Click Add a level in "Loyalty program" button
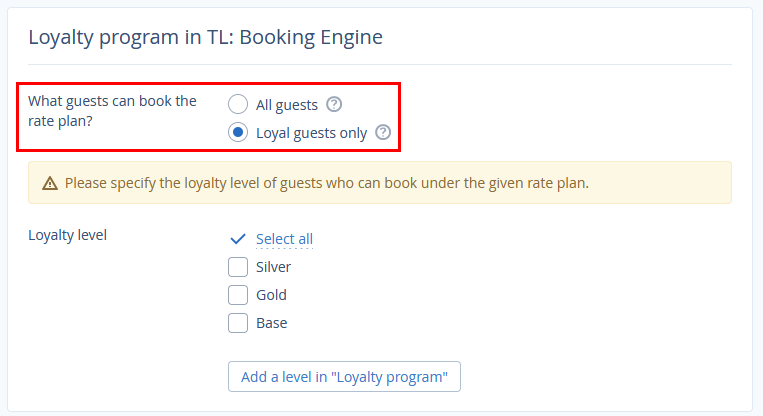Image resolution: width=763 pixels, height=416 pixels. tap(344, 377)
